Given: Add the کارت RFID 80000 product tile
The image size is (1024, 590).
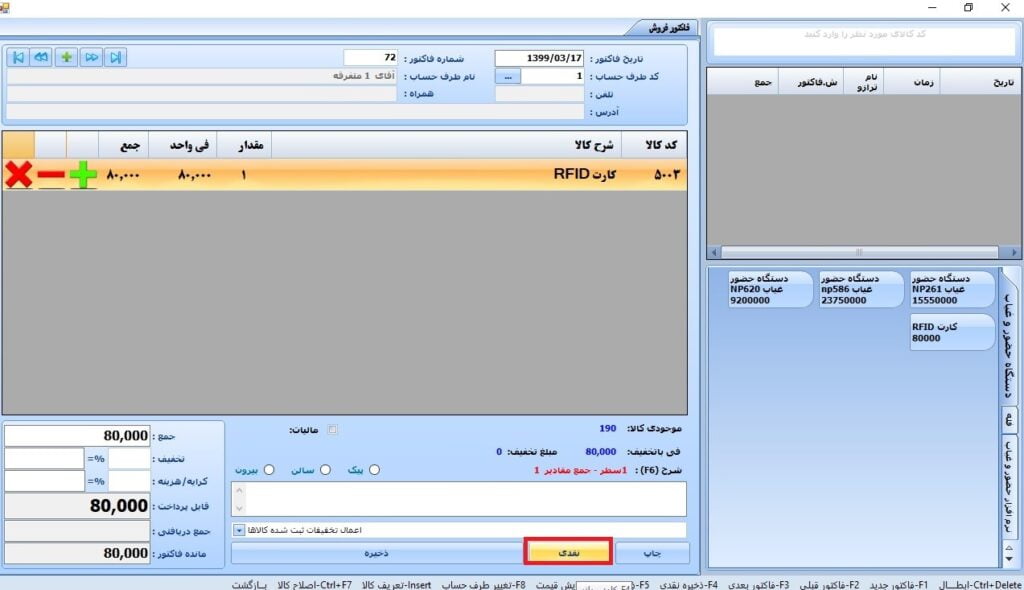Looking at the screenshot, I should point(952,332).
